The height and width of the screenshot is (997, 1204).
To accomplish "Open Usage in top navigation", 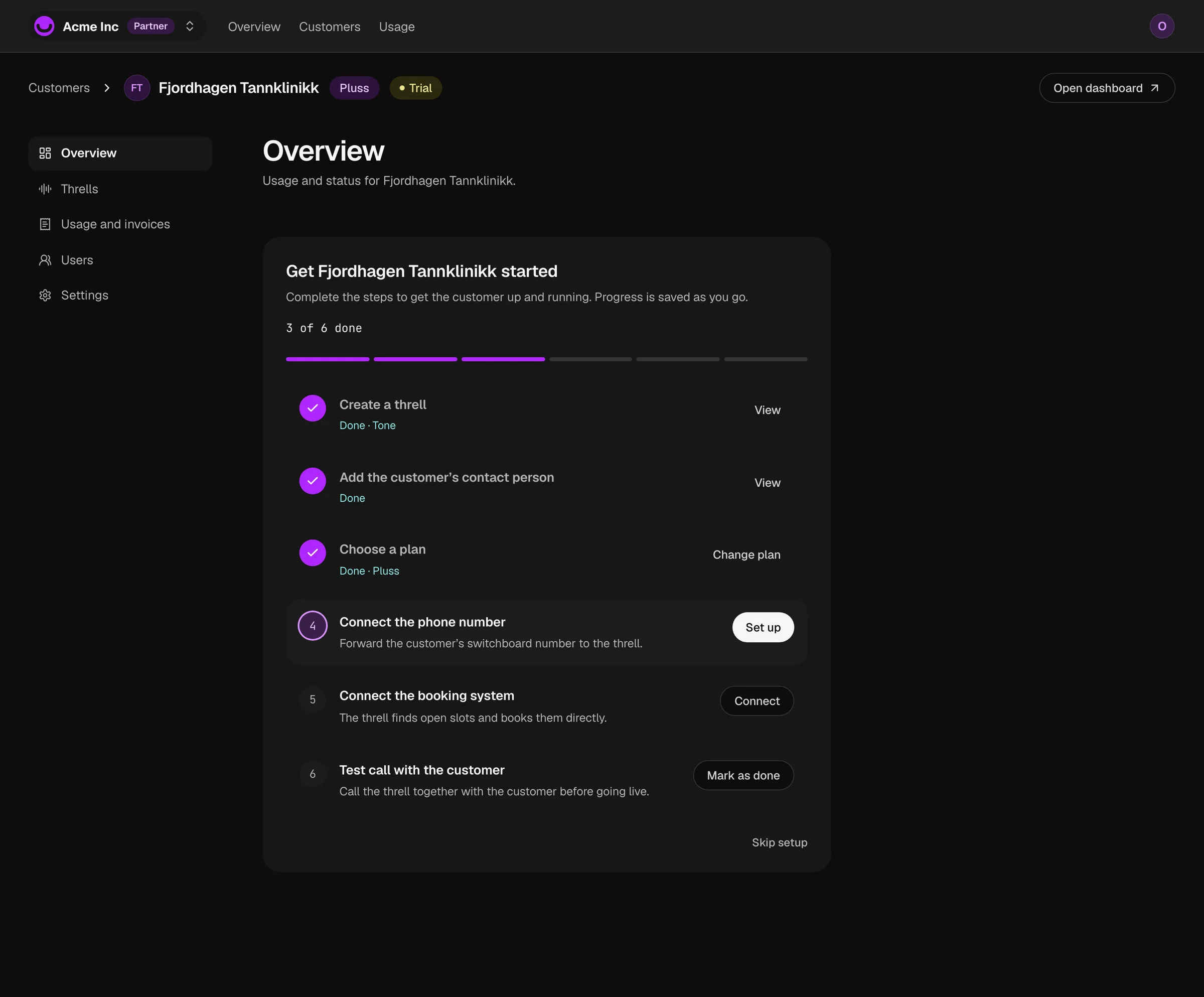I will point(397,27).
